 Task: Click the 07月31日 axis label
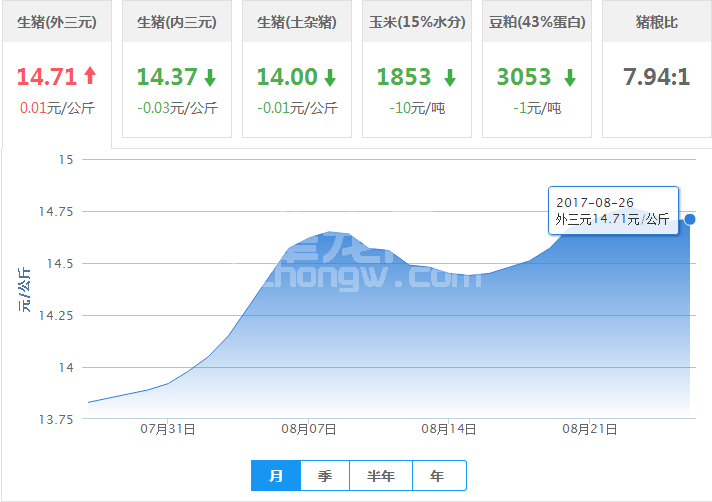[x=168, y=429]
